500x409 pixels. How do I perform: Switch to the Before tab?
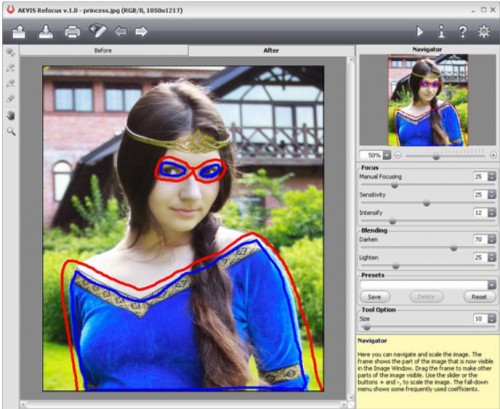103,50
